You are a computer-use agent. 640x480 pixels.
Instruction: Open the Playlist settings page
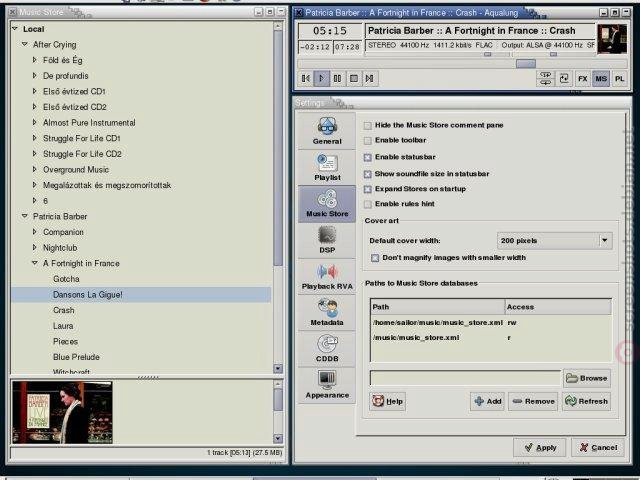tap(327, 167)
